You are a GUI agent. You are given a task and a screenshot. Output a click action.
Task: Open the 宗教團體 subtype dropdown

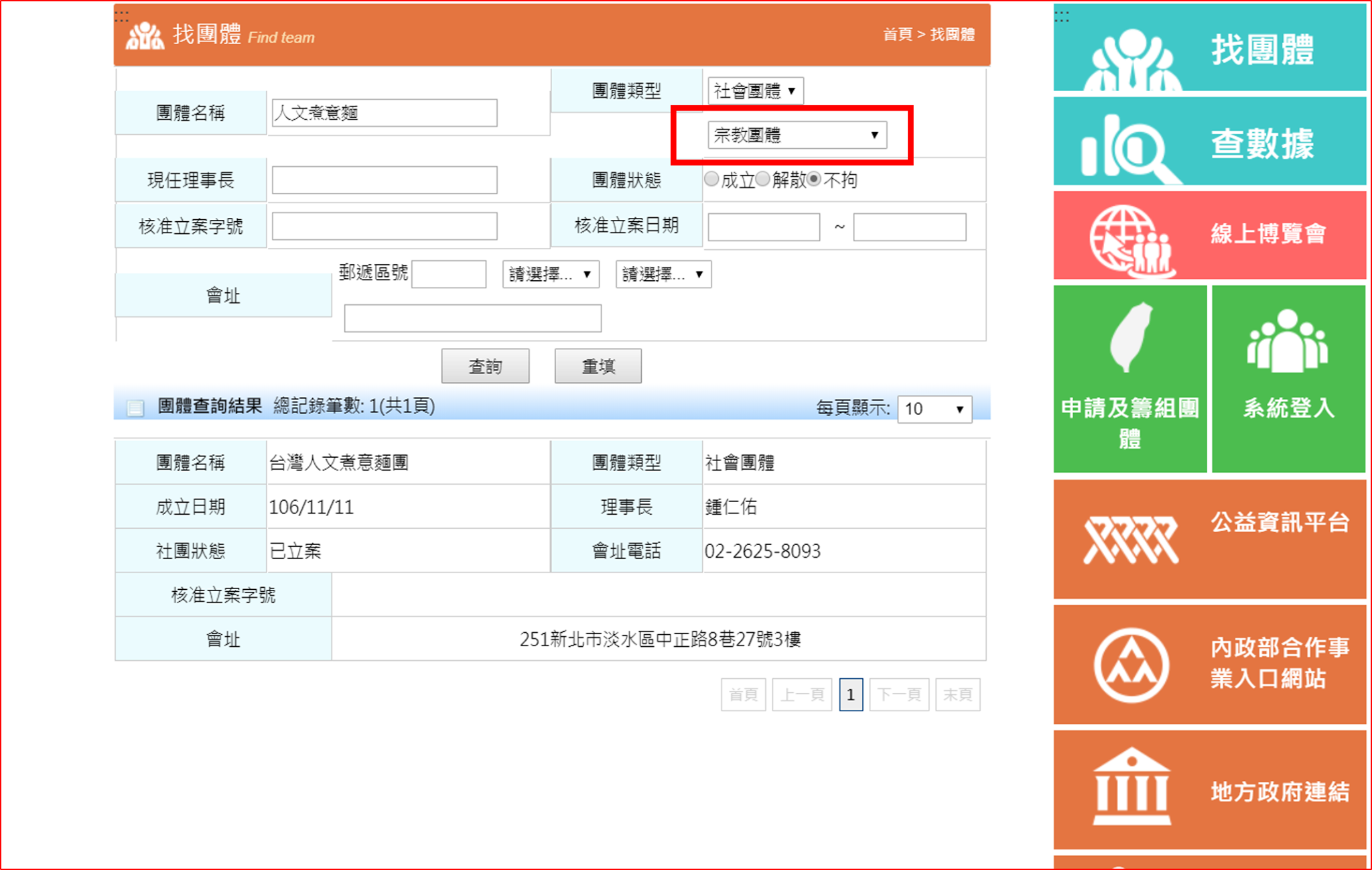tap(797, 135)
